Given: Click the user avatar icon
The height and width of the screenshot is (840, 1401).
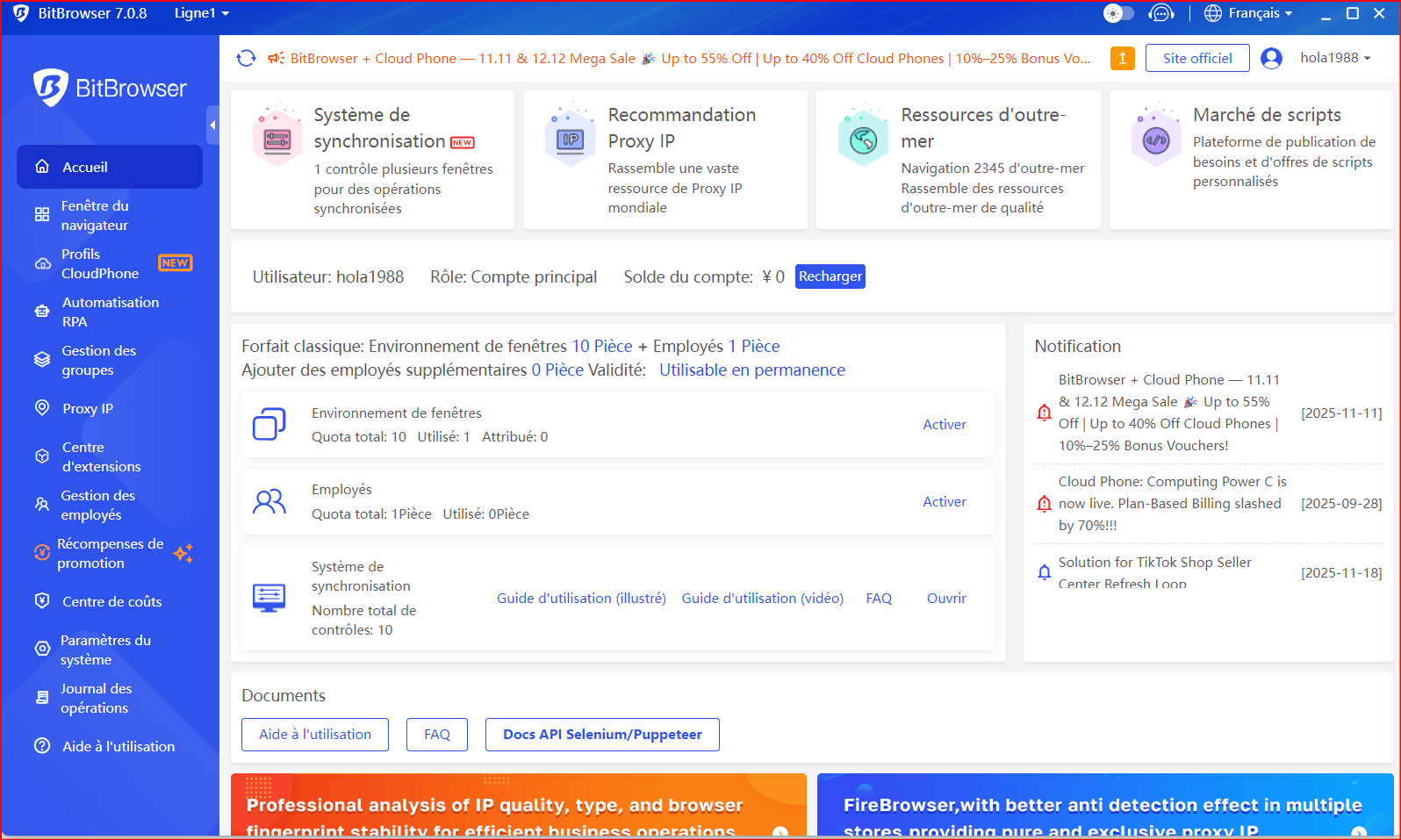Looking at the screenshot, I should point(1270,58).
